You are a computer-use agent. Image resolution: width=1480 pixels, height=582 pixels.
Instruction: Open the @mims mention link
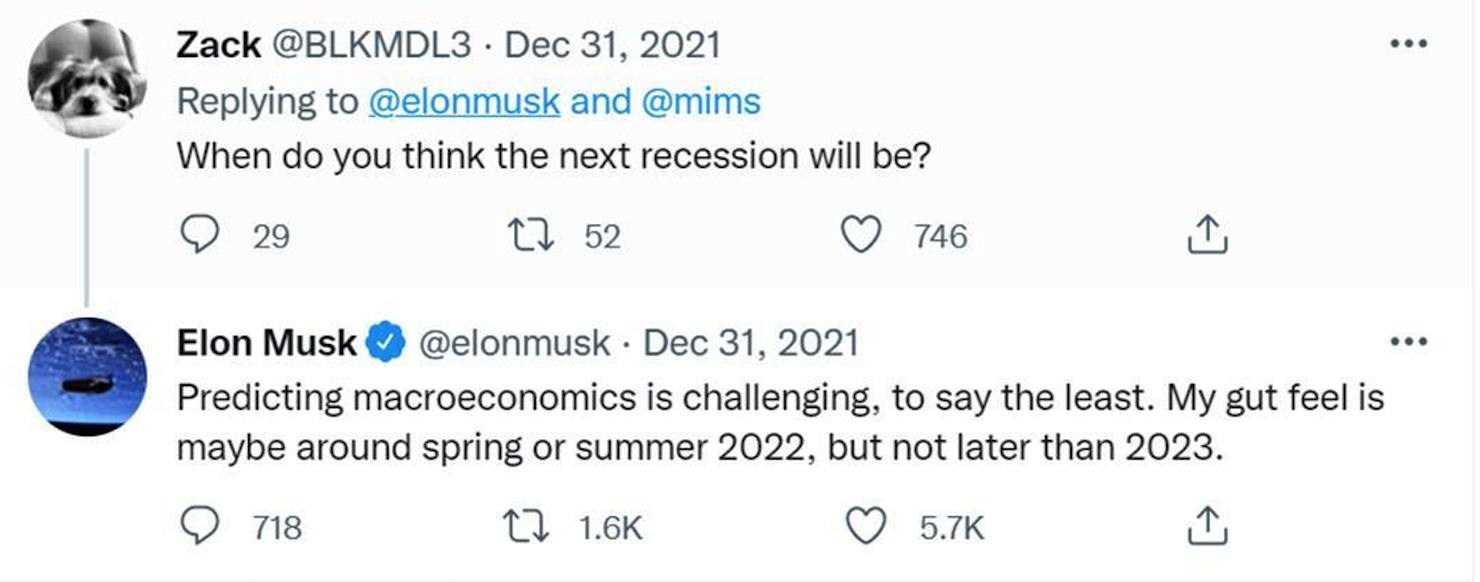pos(700,101)
